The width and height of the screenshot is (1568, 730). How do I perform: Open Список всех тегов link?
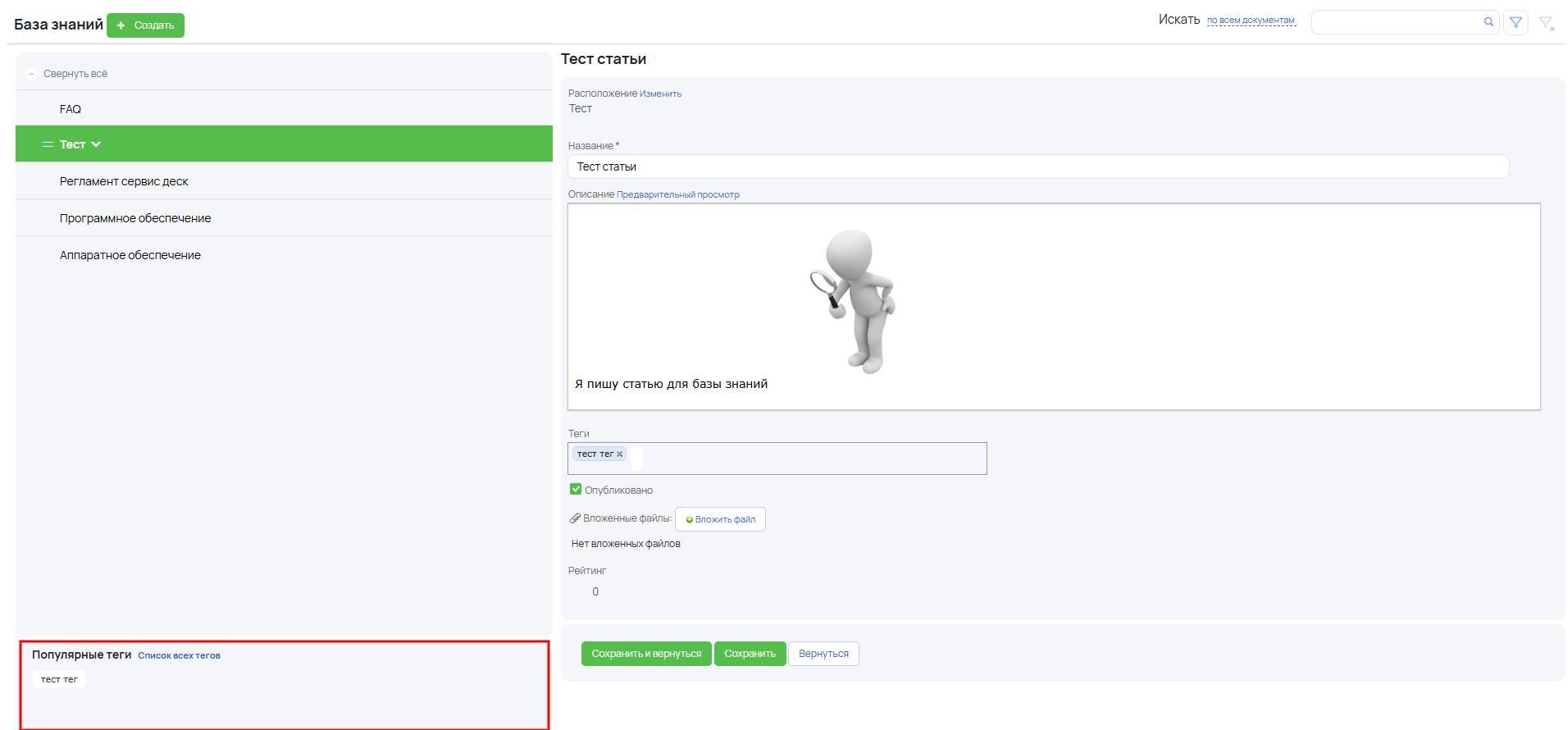click(x=179, y=655)
